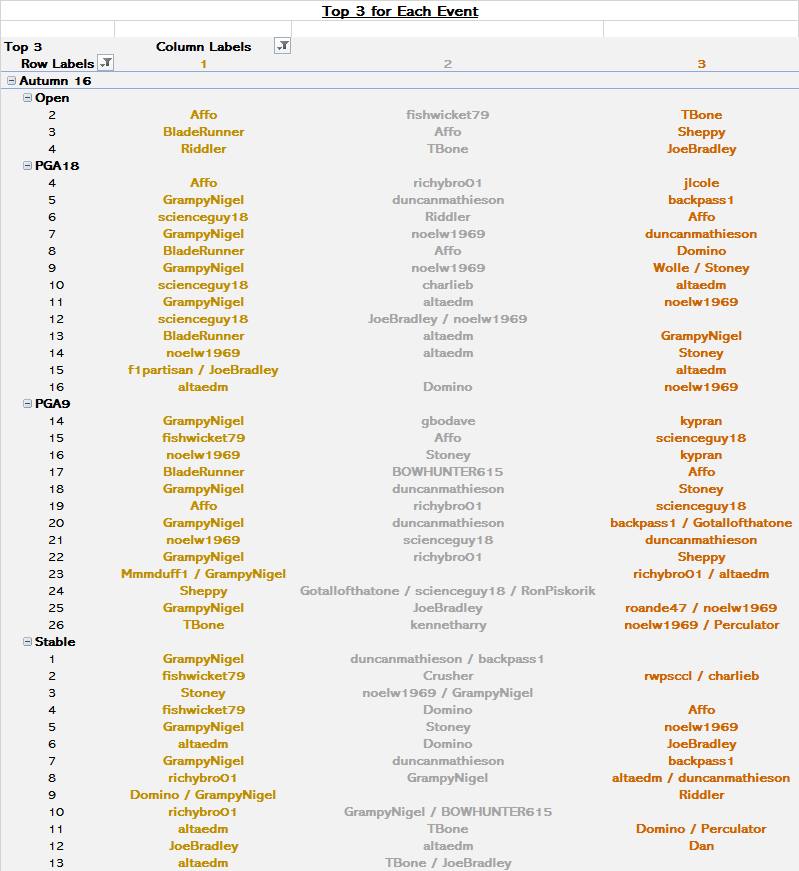Collapse the PGA18 event group

click(x=27, y=166)
